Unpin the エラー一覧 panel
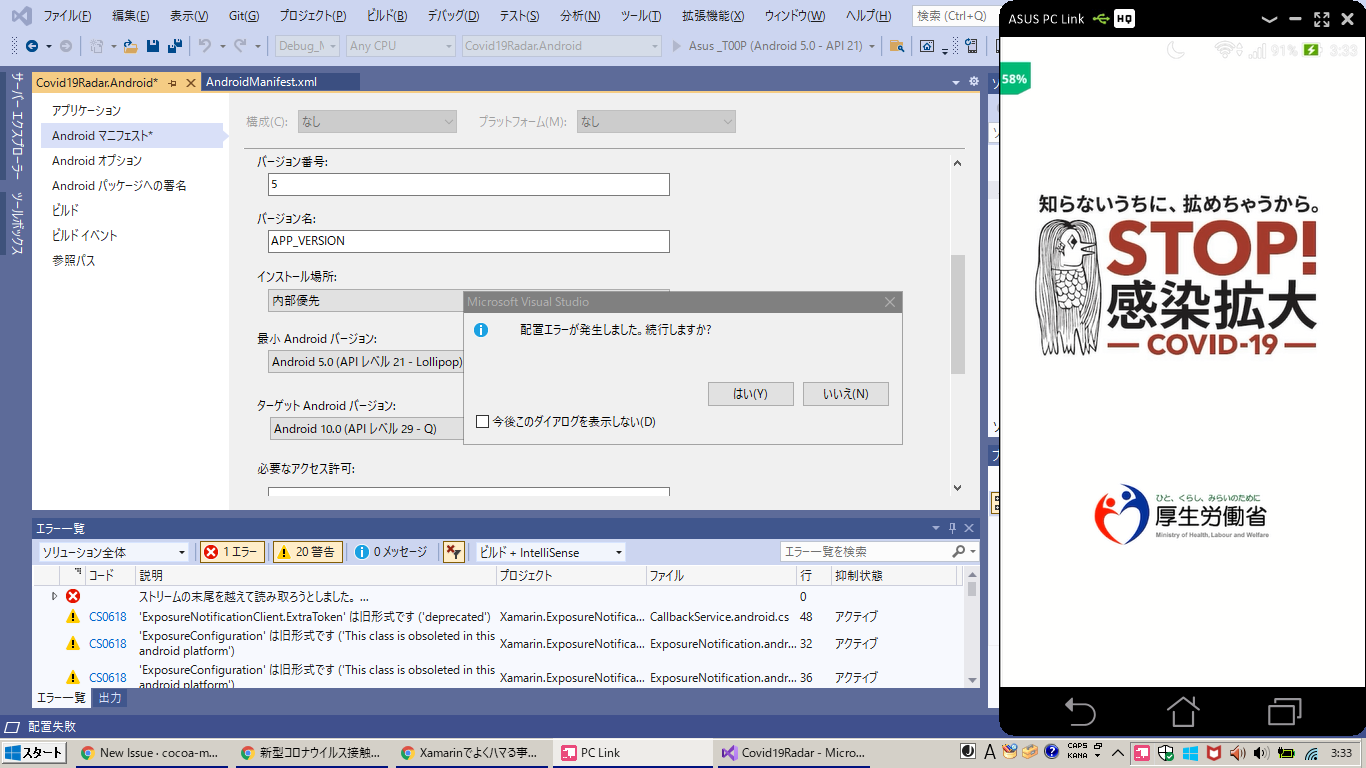 click(954, 528)
